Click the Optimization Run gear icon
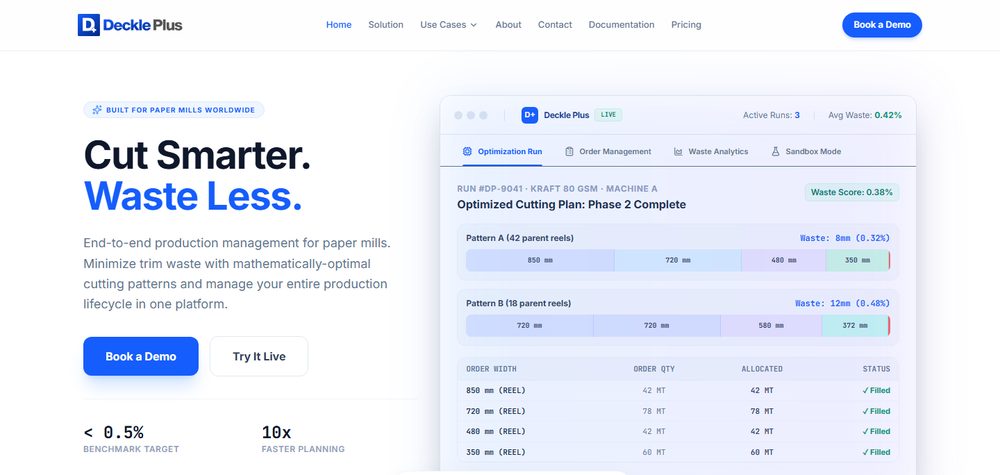 click(467, 152)
